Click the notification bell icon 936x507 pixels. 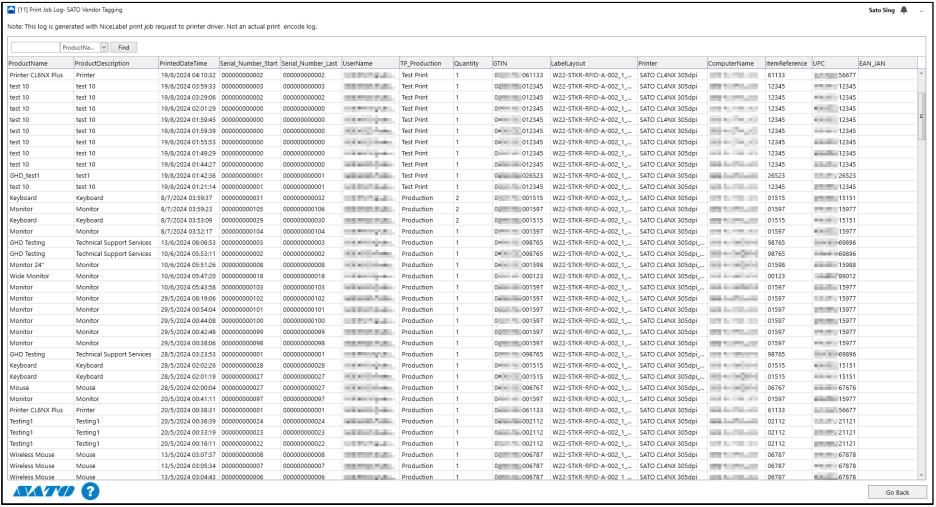pos(904,9)
